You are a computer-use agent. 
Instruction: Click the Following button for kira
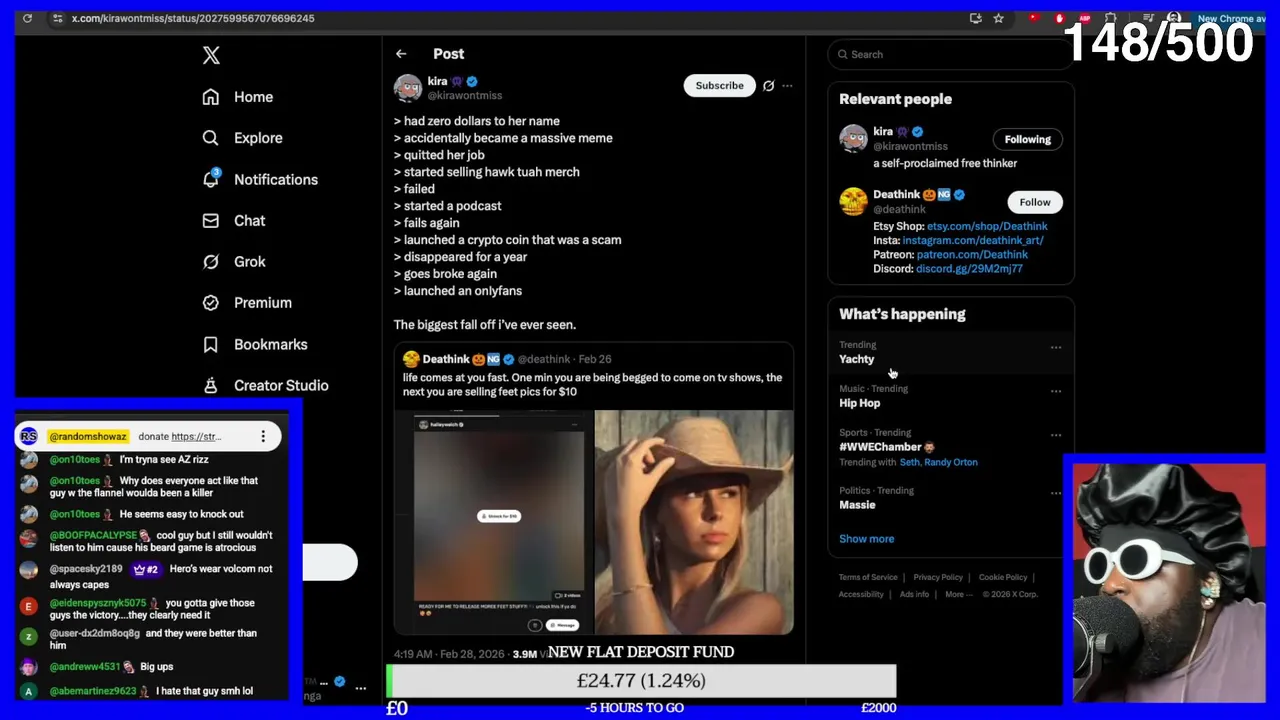[x=1028, y=139]
